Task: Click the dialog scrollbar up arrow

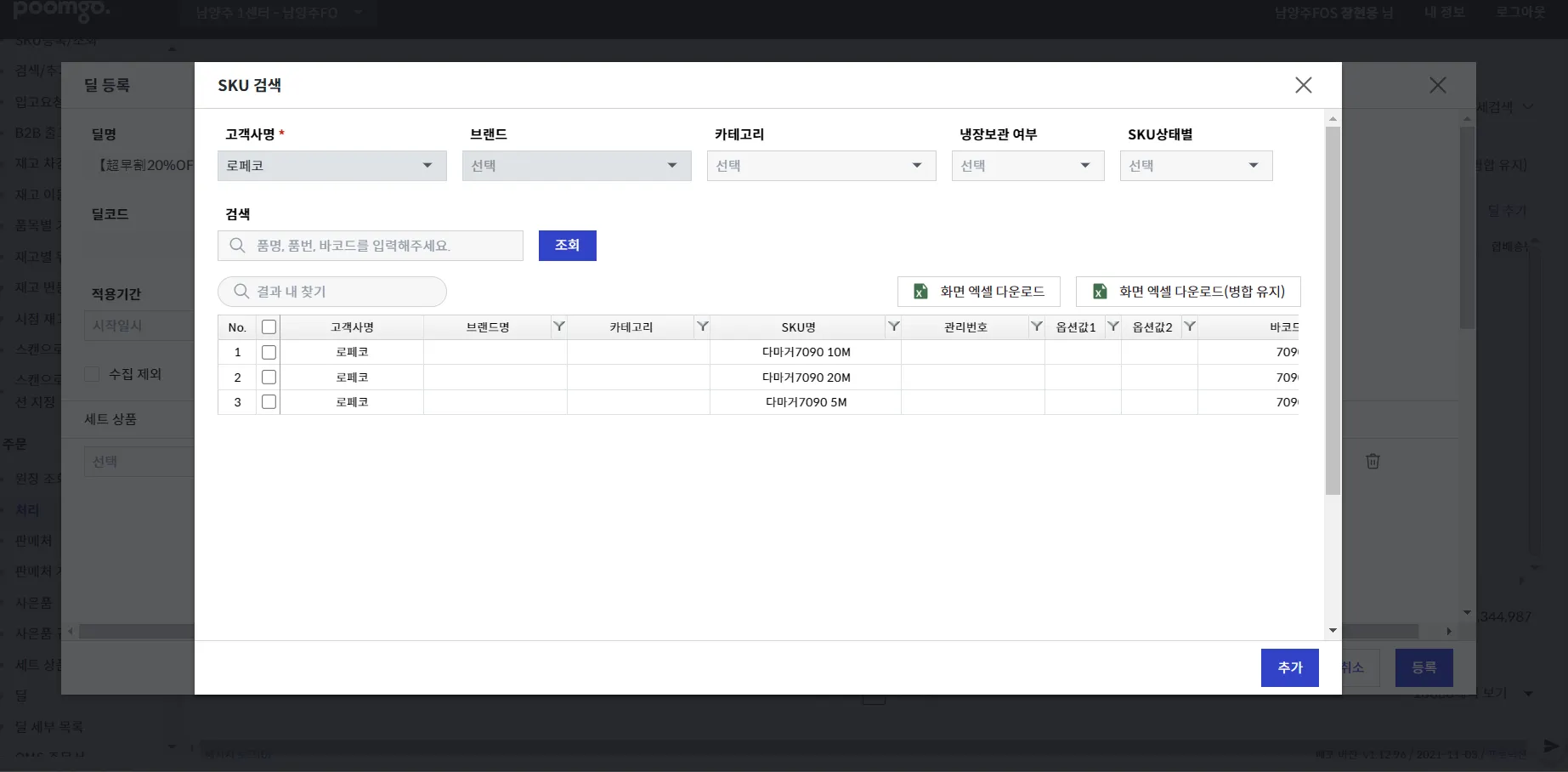Action: 1333,119
